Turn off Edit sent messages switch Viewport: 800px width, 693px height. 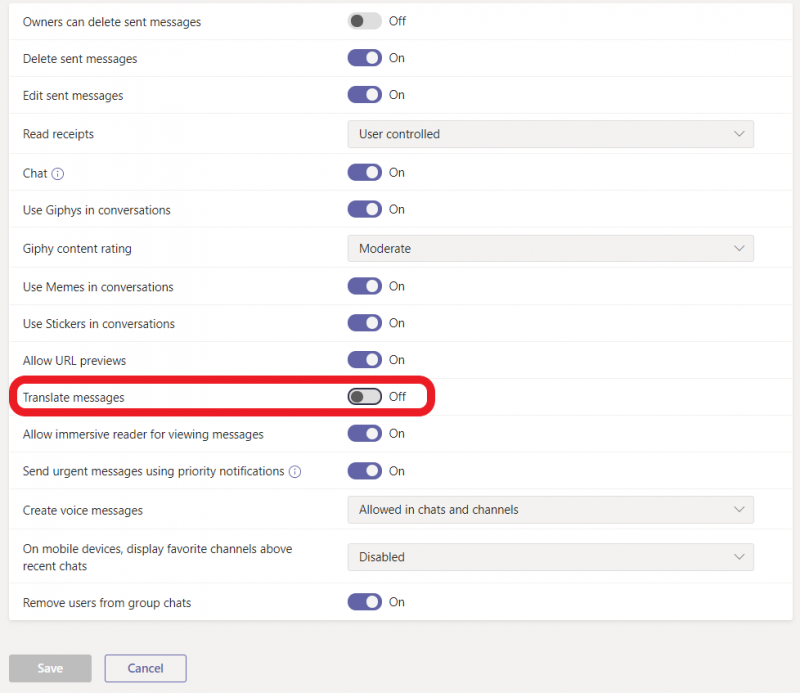(x=365, y=95)
